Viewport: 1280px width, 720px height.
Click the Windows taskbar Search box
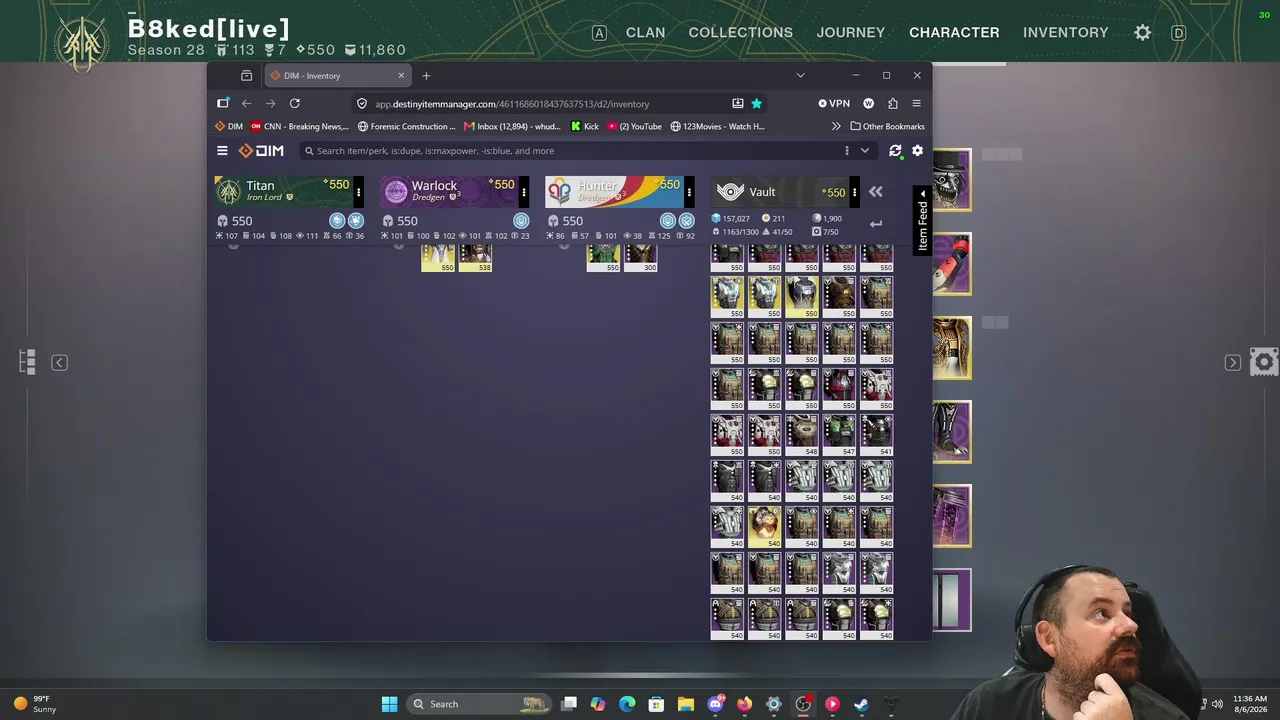tap(481, 704)
